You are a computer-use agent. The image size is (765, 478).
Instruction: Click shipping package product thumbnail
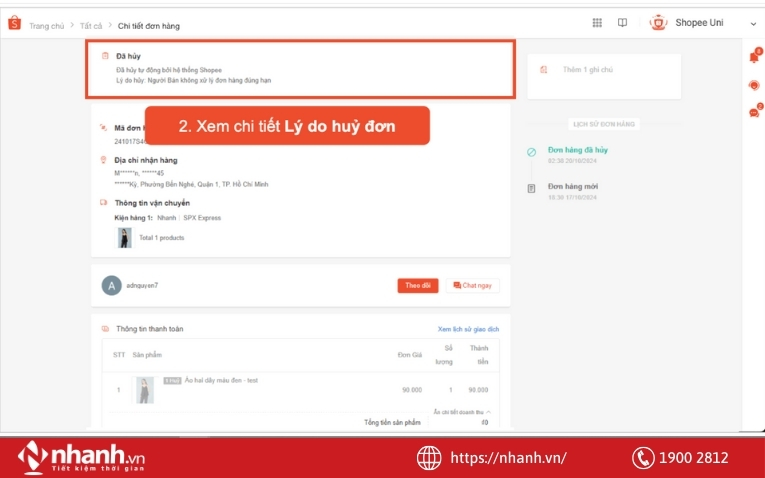click(124, 237)
